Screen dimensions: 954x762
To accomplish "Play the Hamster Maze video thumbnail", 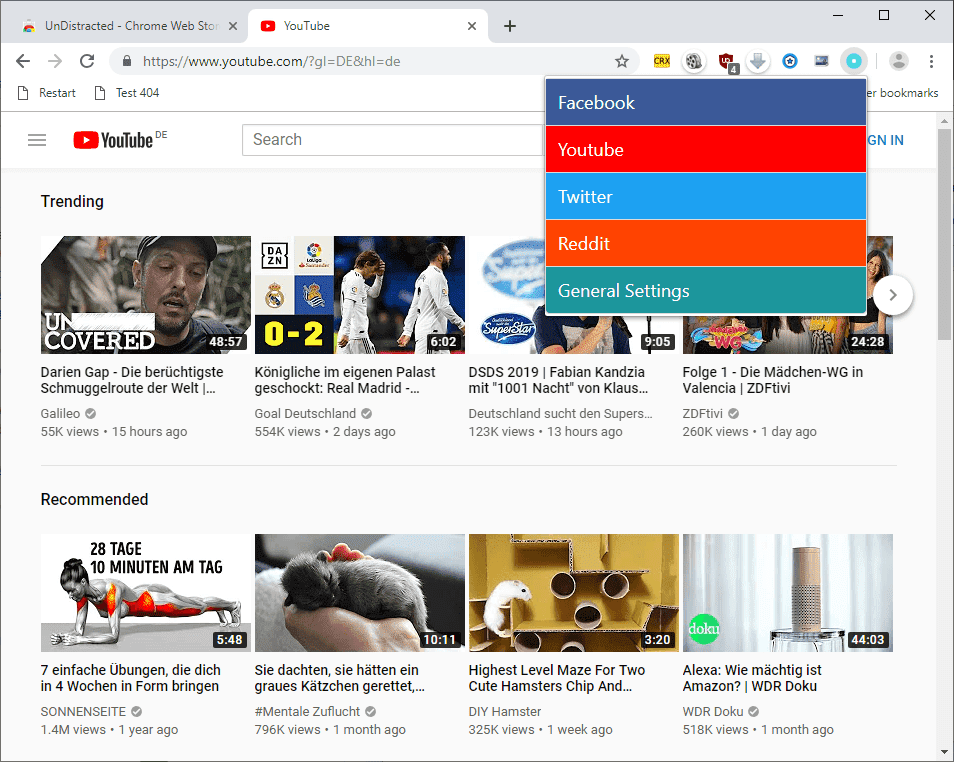I will click(573, 593).
